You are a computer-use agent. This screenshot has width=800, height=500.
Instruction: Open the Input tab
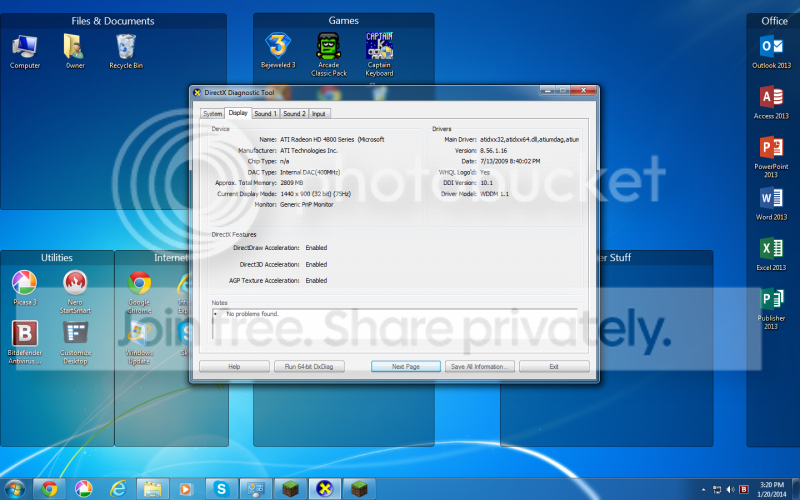click(x=319, y=114)
